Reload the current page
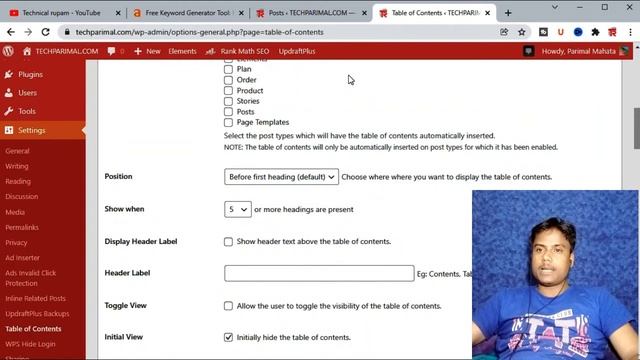The width and height of the screenshot is (640, 360). coord(46,32)
